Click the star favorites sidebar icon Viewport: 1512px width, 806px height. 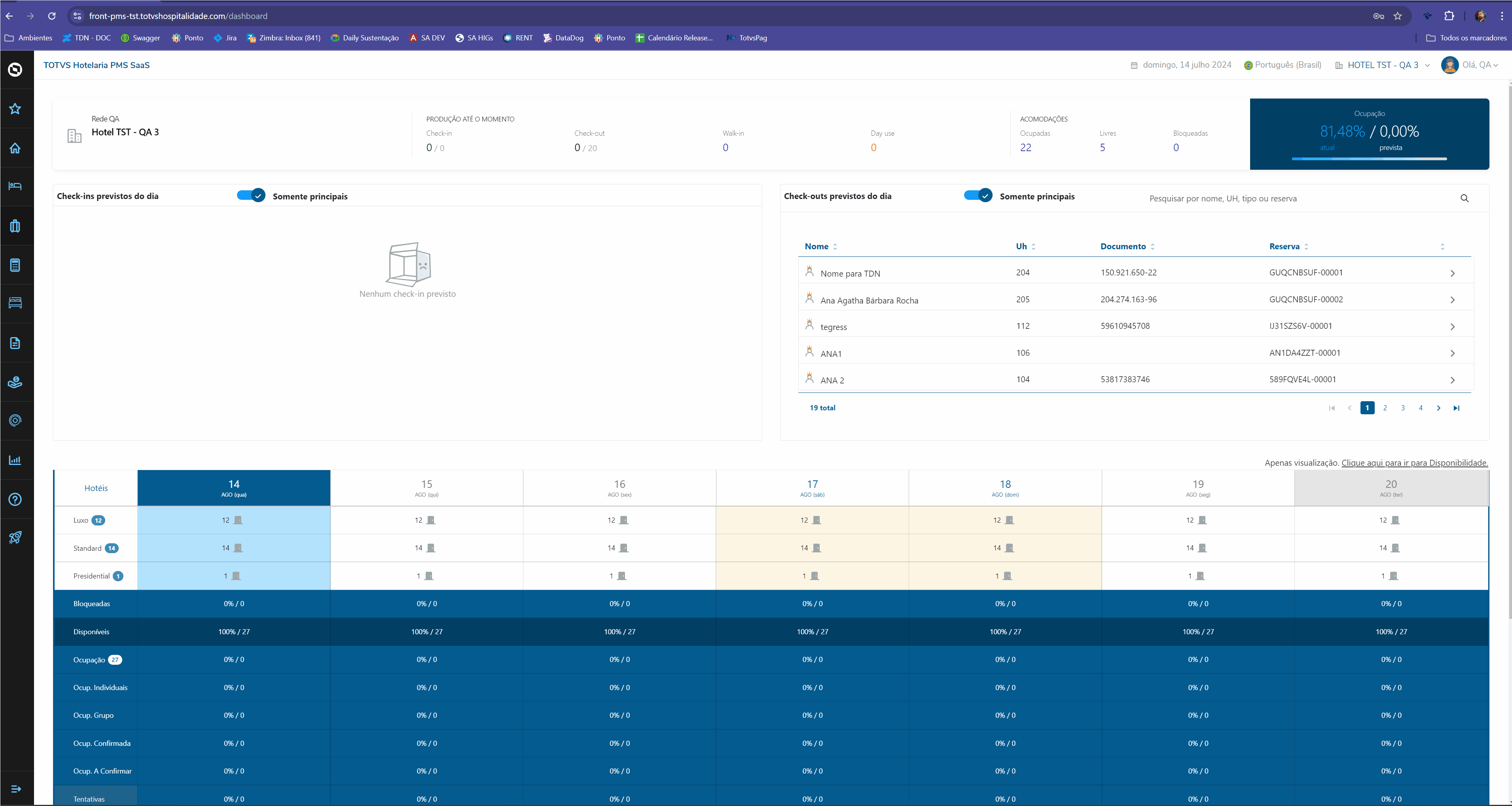point(15,108)
